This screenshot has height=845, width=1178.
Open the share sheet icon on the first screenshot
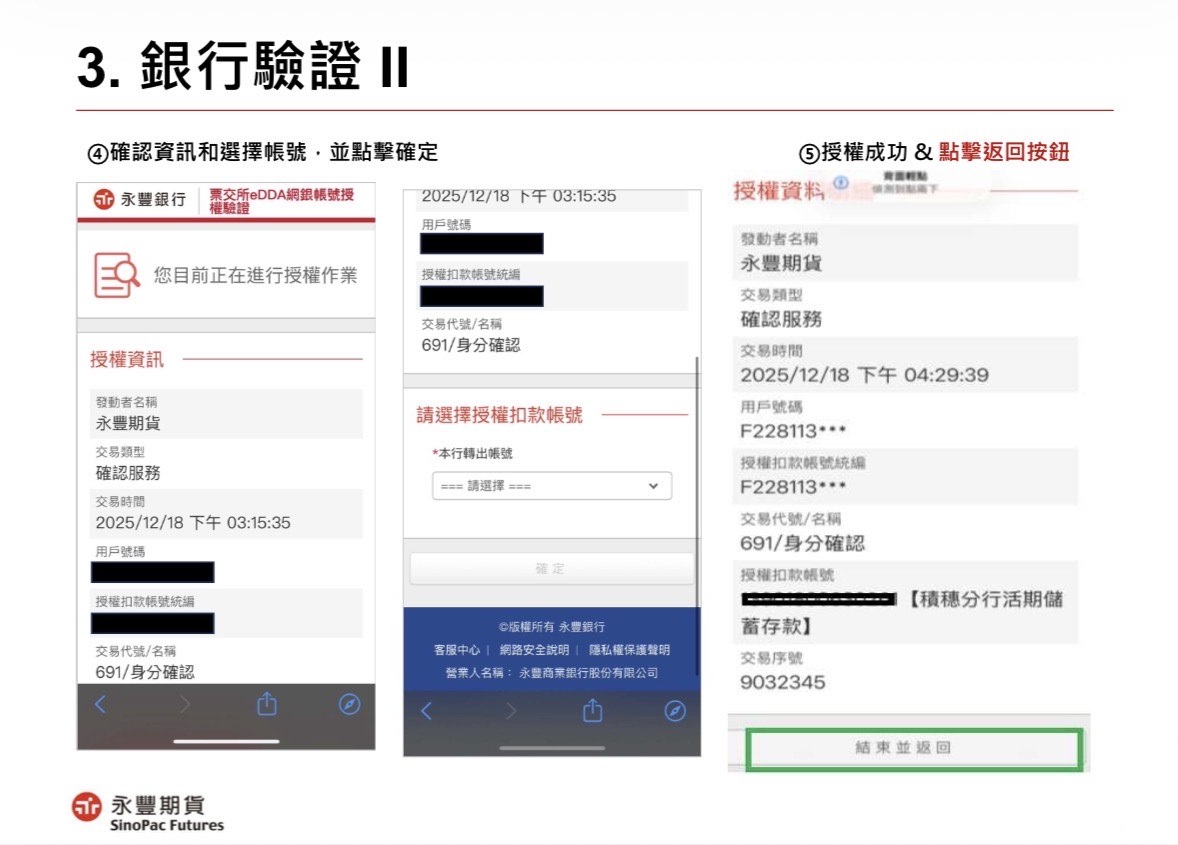click(x=266, y=704)
